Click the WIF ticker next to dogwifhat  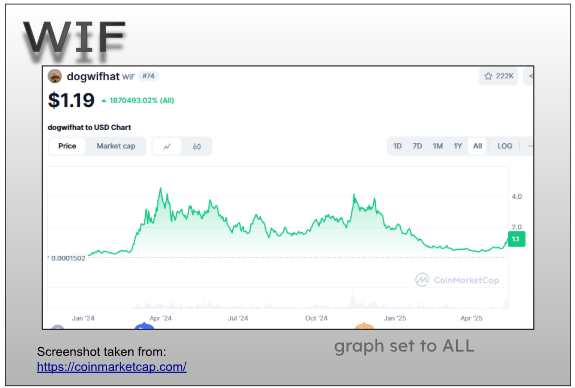[128, 77]
